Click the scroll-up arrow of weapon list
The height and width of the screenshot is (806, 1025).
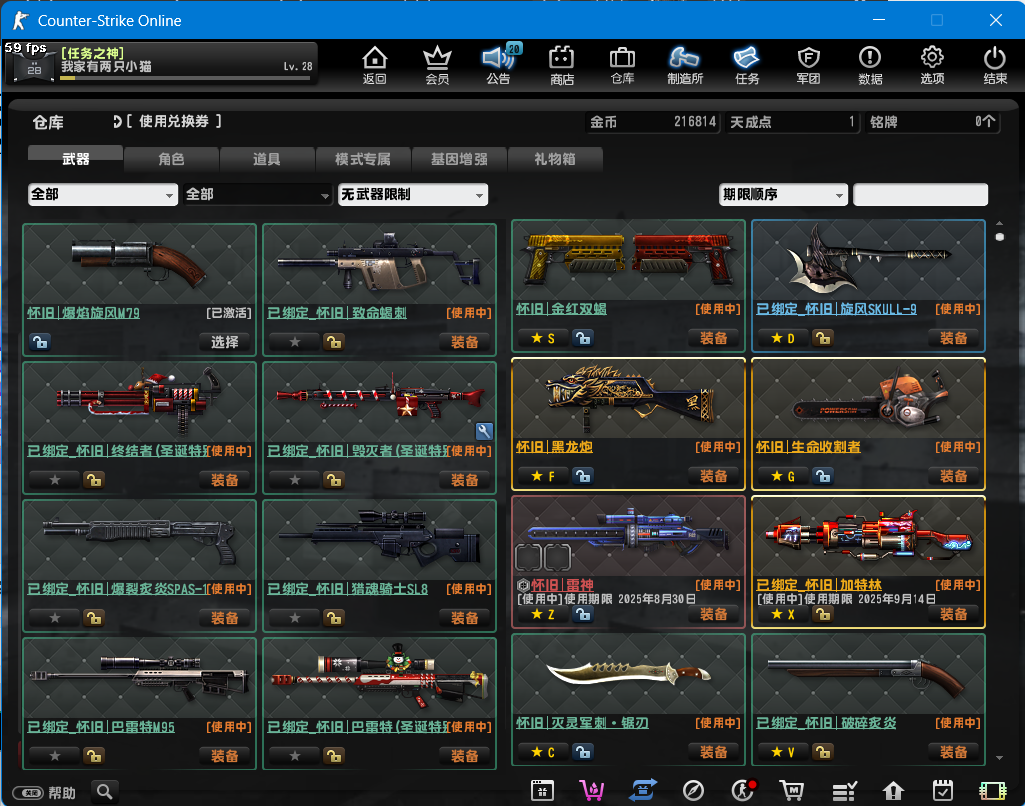(x=1000, y=224)
